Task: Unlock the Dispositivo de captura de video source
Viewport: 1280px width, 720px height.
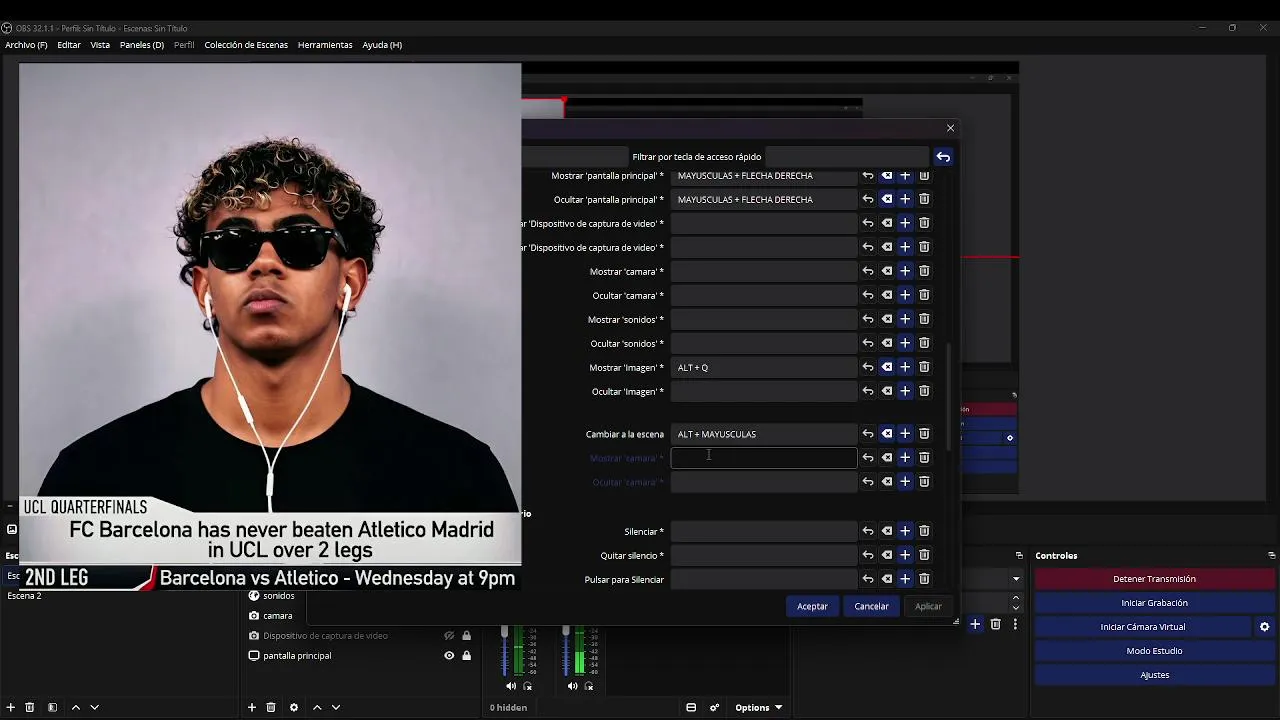Action: tap(466, 636)
